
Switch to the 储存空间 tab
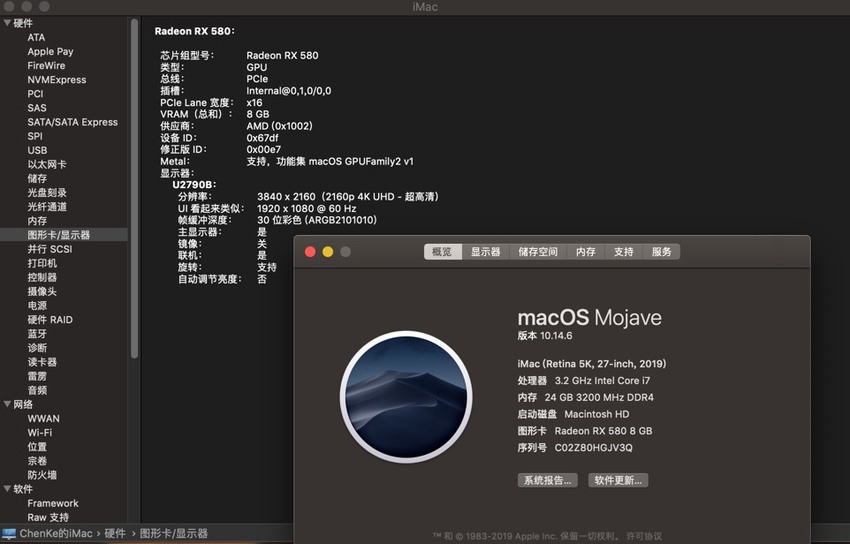tap(538, 251)
